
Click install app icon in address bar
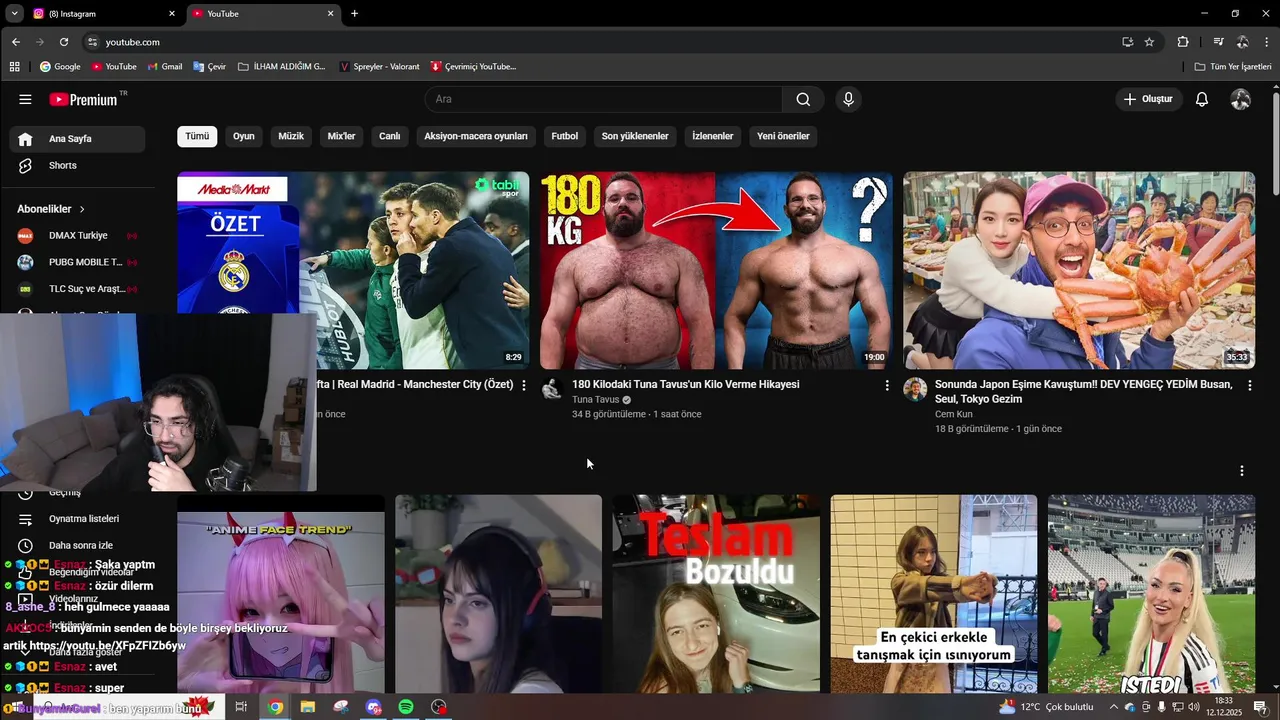coord(1128,42)
